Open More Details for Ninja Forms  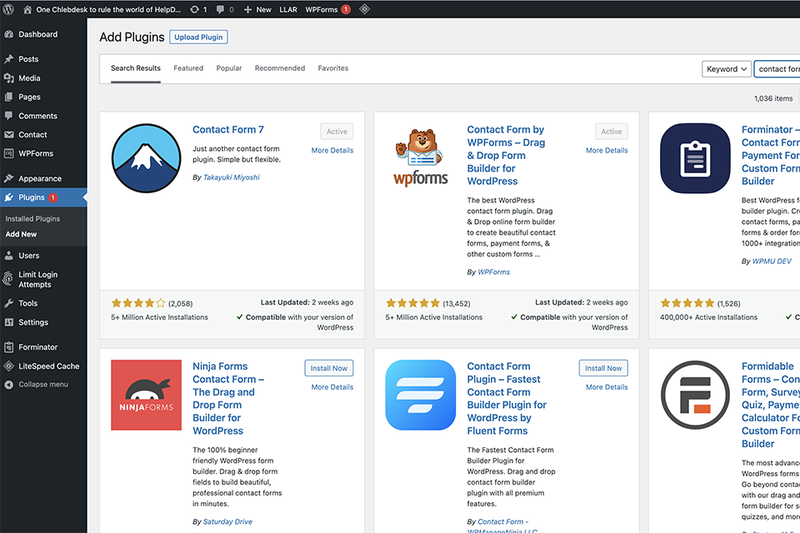coord(332,387)
